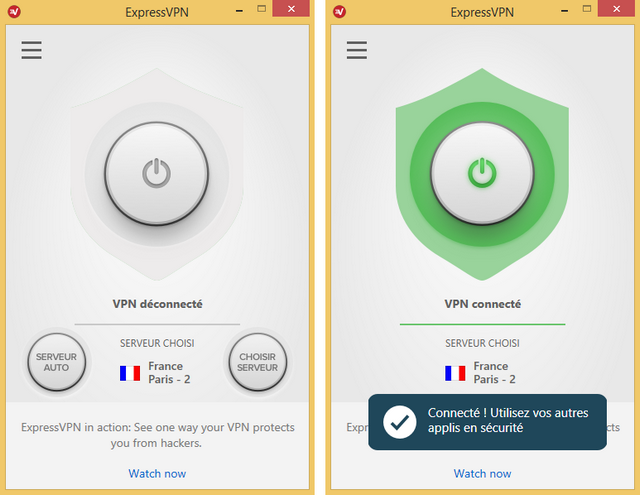Open hamburger menu in connected window
The width and height of the screenshot is (640, 495).
[357, 50]
